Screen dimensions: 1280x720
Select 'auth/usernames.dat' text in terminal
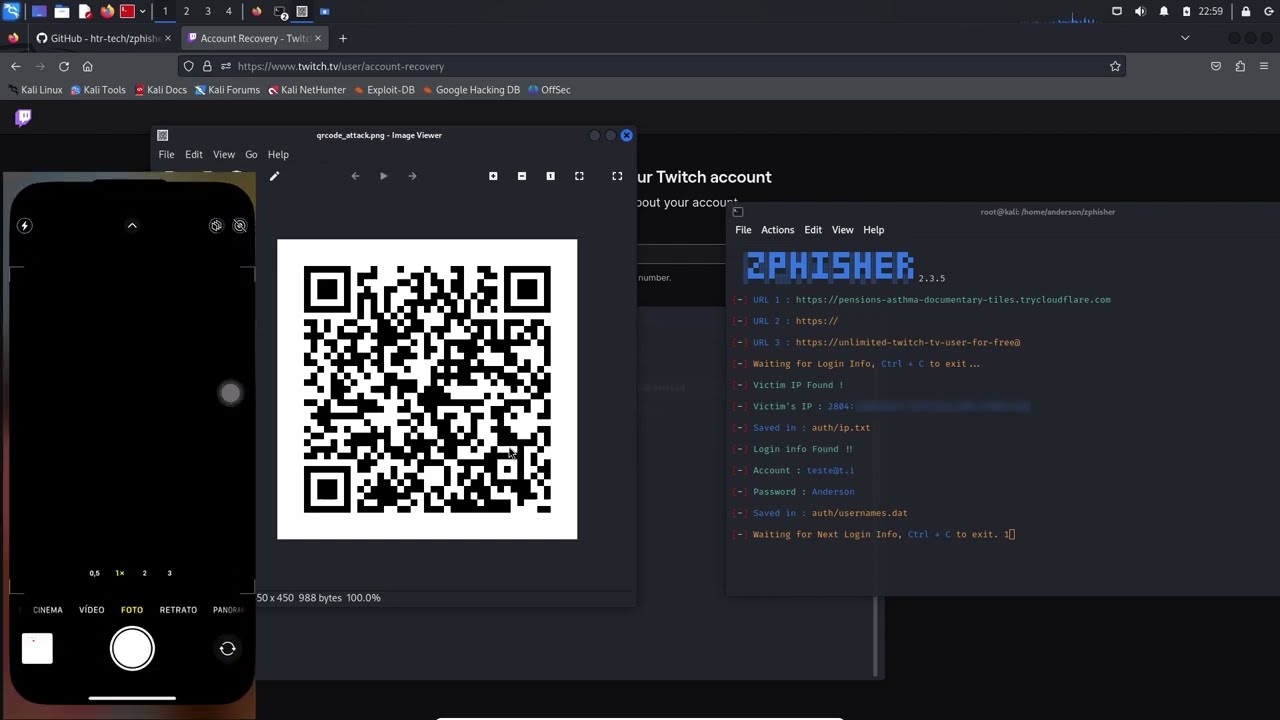tap(860, 513)
